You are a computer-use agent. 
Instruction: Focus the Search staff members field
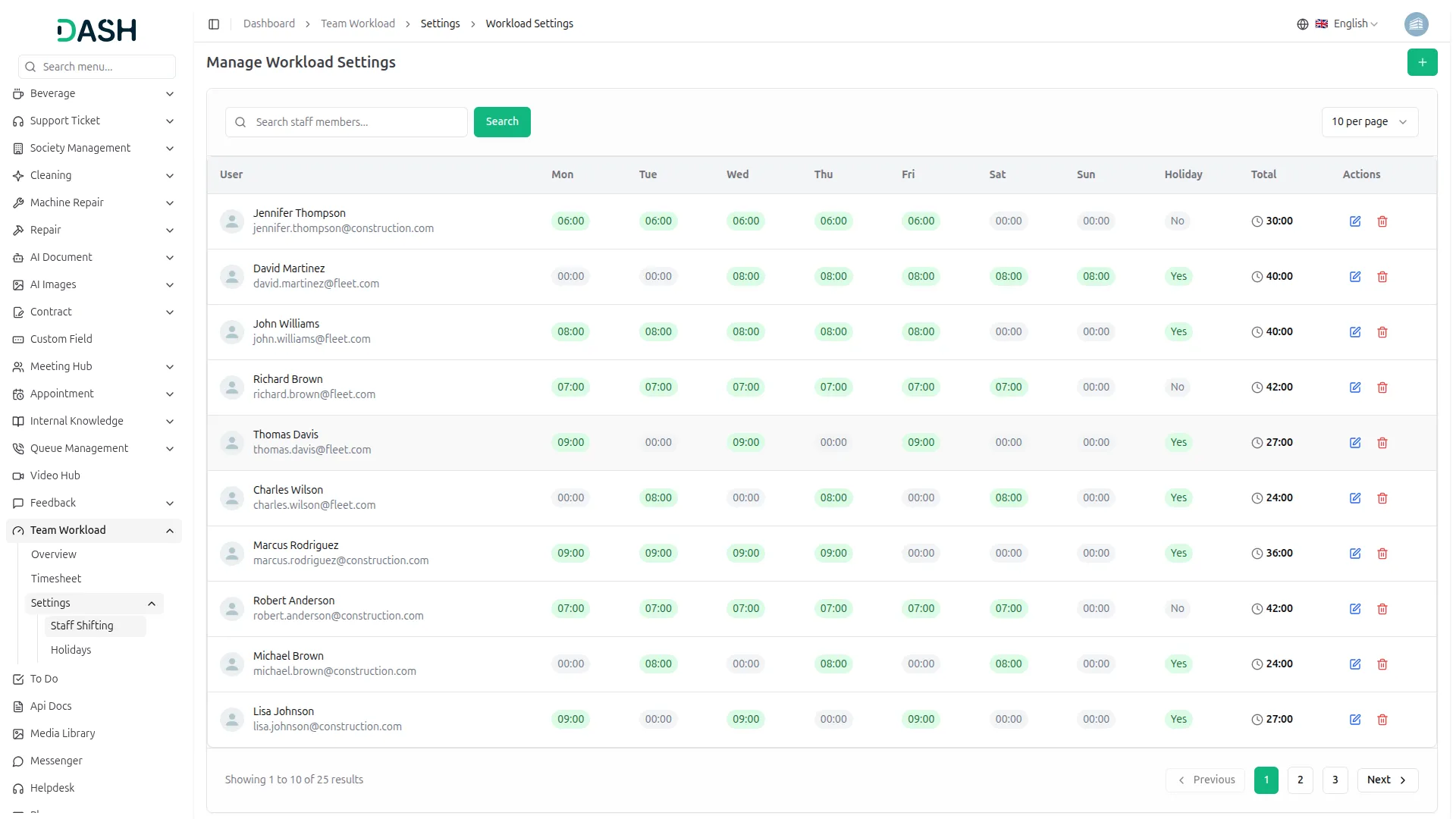[x=347, y=122]
